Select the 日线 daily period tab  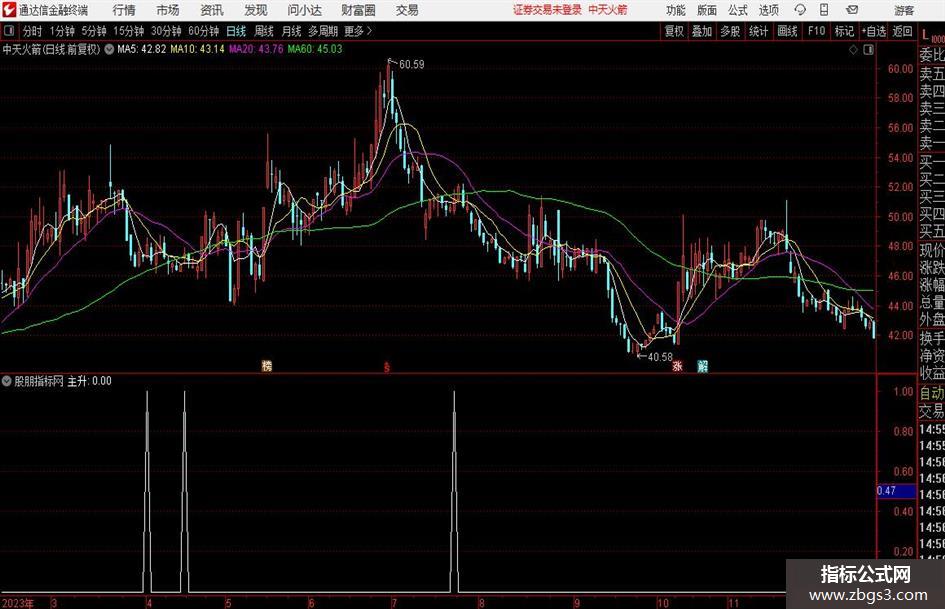coord(236,31)
